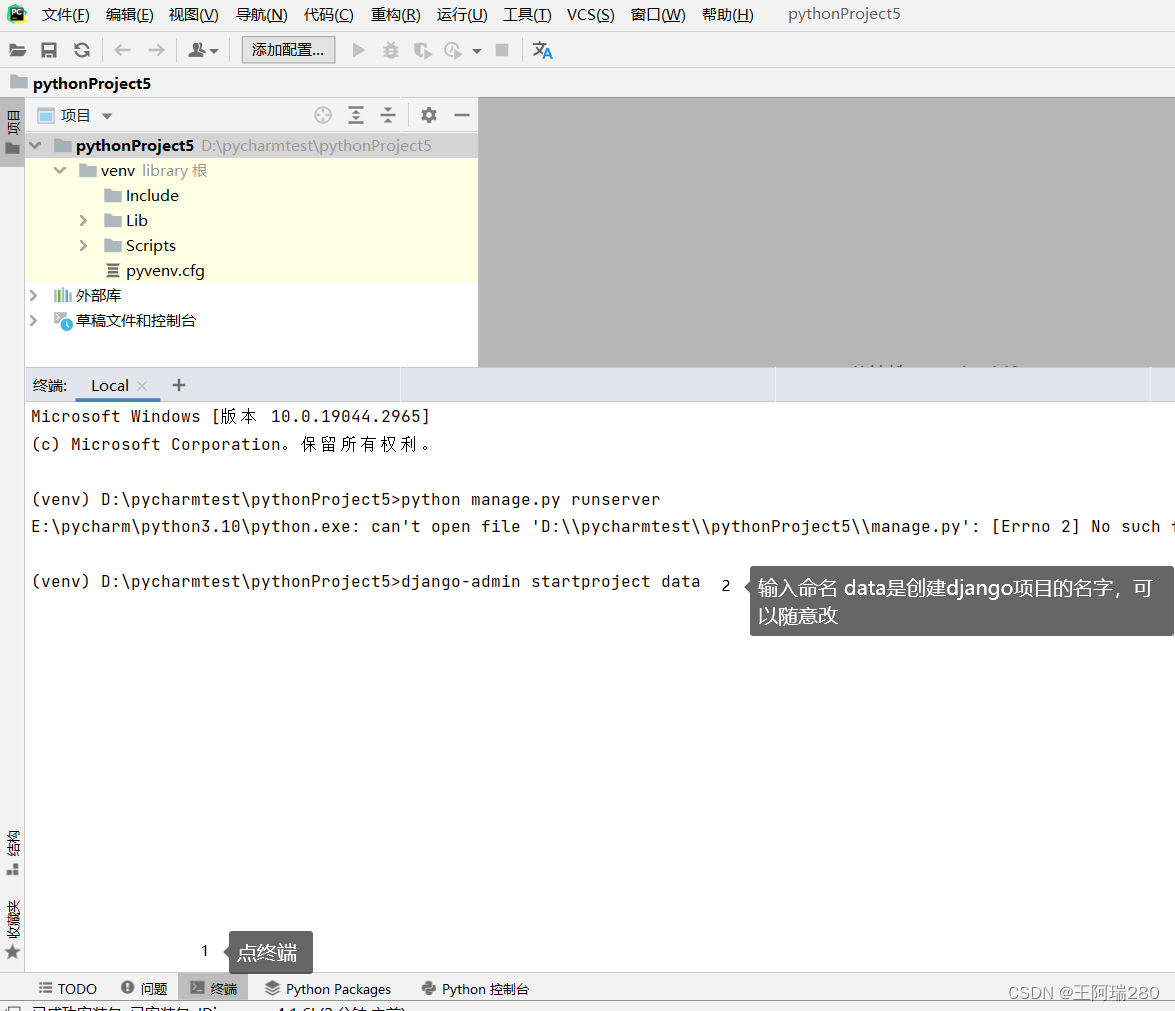1175x1011 pixels.
Task: Open the Python Packages tool window
Action: (x=328, y=988)
